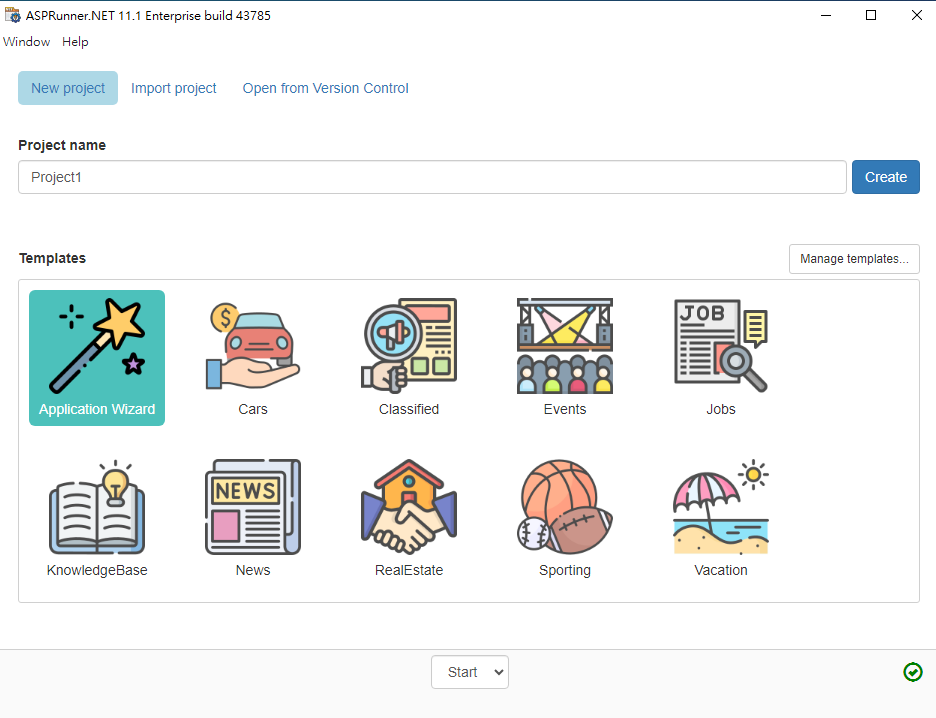This screenshot has height=718, width=936.
Task: Open the Help menu
Action: point(75,42)
